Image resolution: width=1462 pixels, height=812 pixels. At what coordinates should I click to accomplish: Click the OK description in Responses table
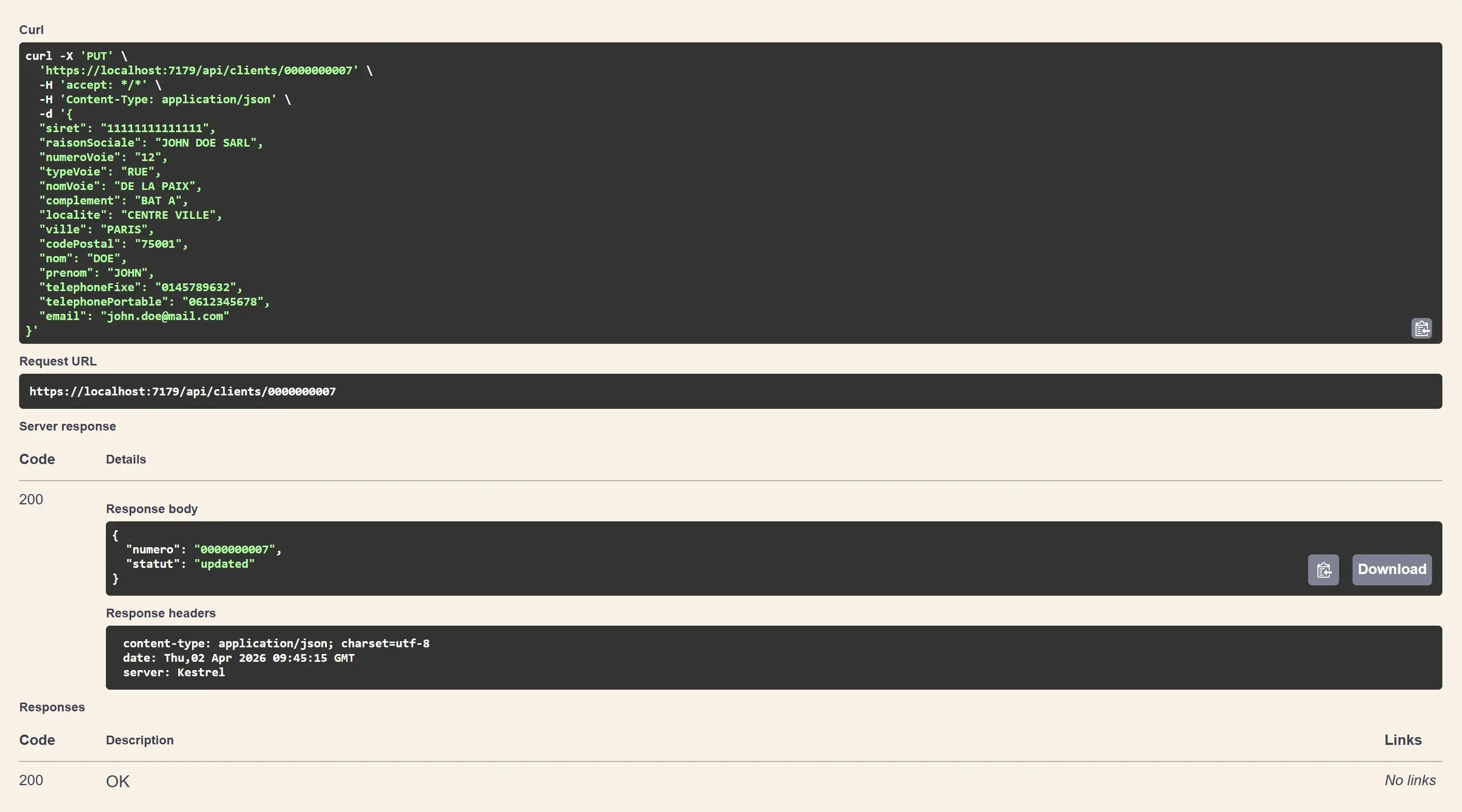click(118, 782)
